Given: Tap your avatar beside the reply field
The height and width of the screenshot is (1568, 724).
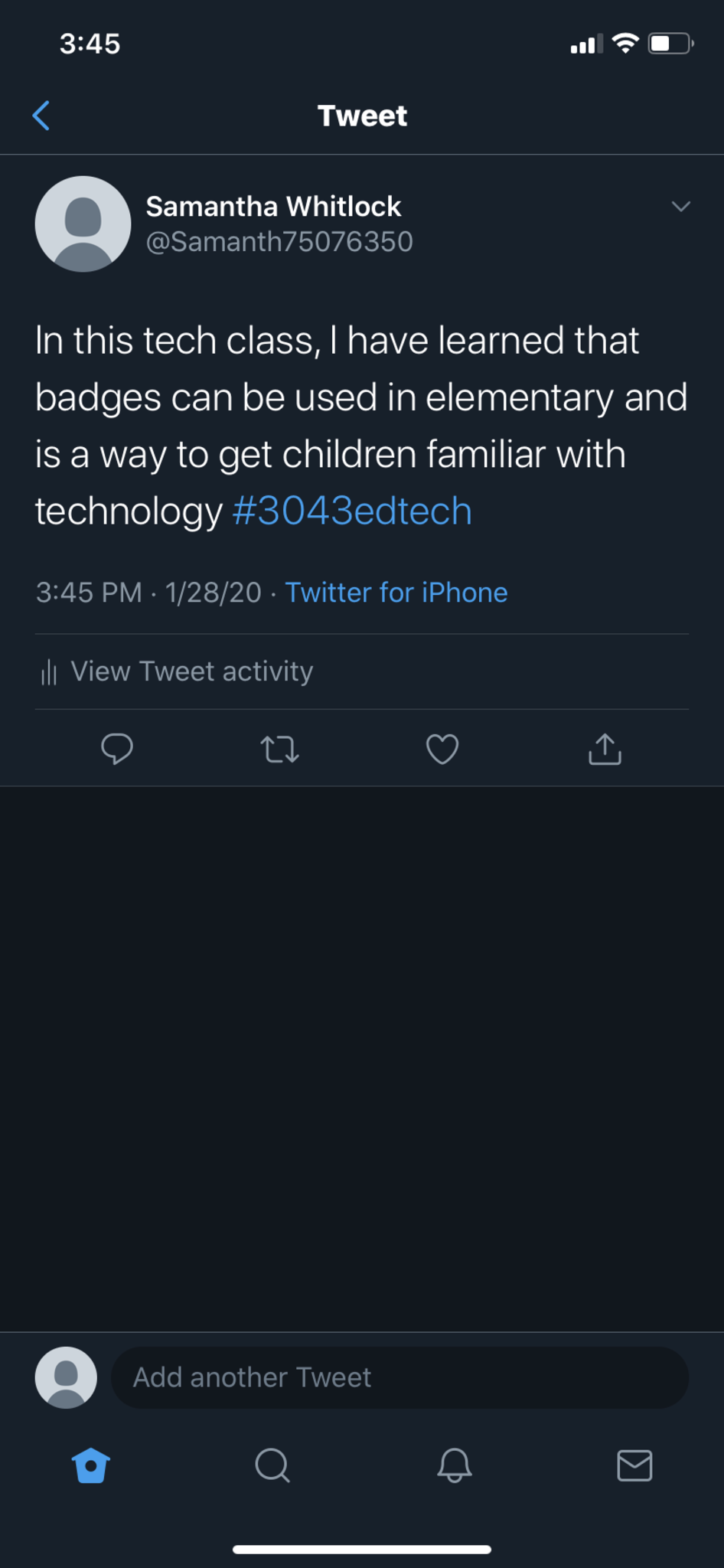Looking at the screenshot, I should pyautogui.click(x=66, y=1377).
